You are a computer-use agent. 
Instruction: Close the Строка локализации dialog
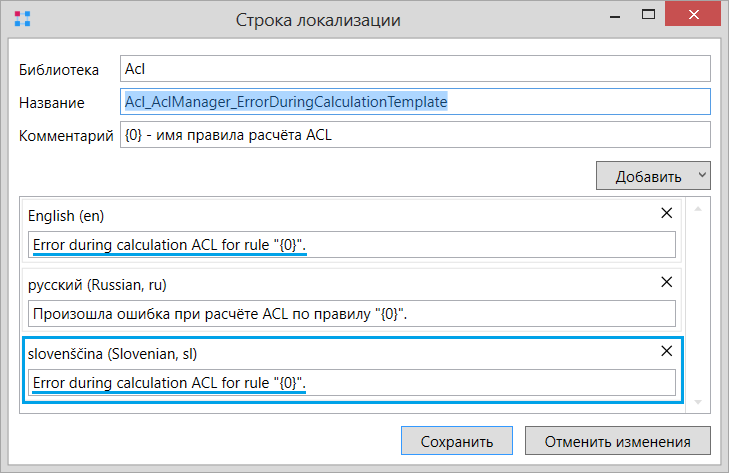(693, 14)
